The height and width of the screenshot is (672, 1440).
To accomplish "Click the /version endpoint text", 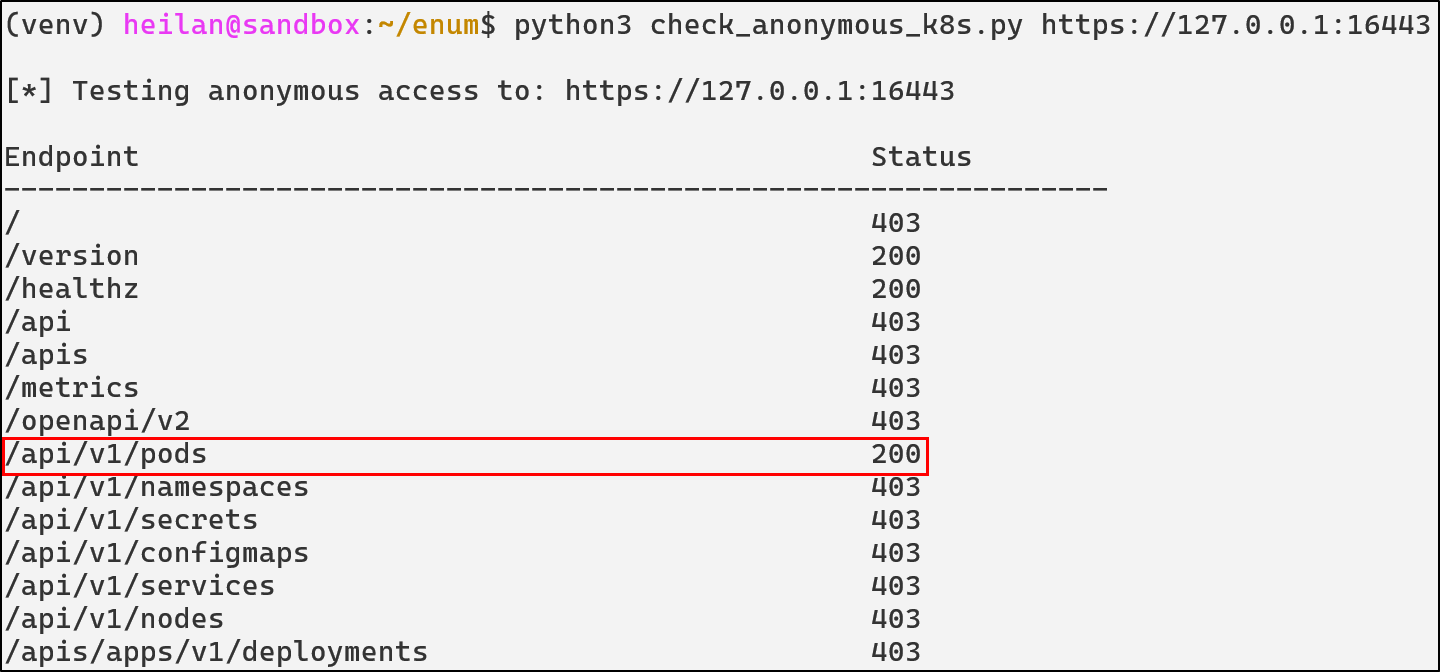I will pyautogui.click(x=72, y=256).
